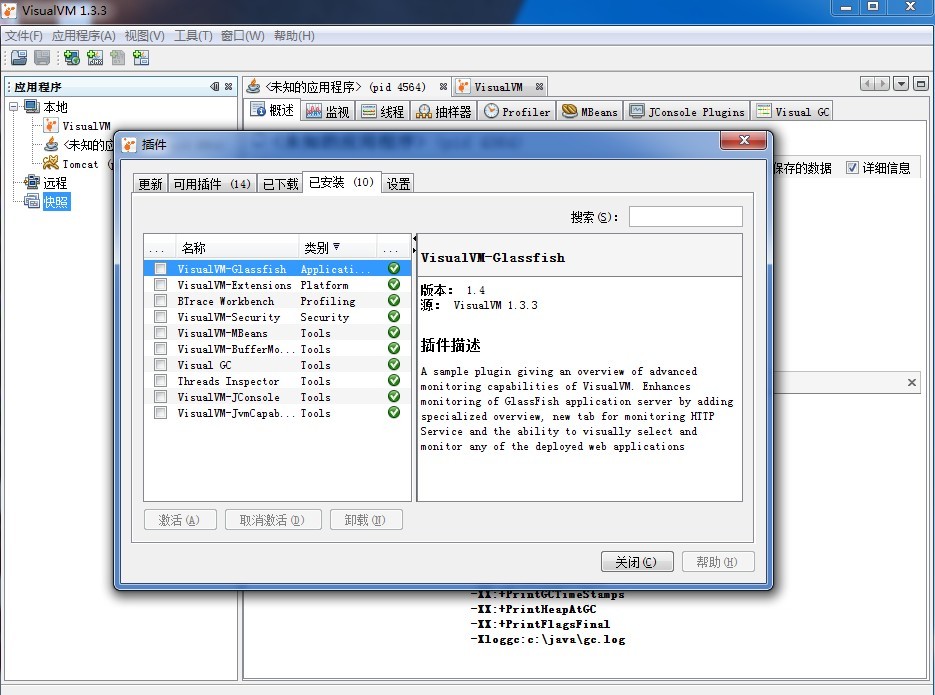Toggle the 详细信息 checkbox
Viewport: 935px width, 695px height.
coord(853,168)
